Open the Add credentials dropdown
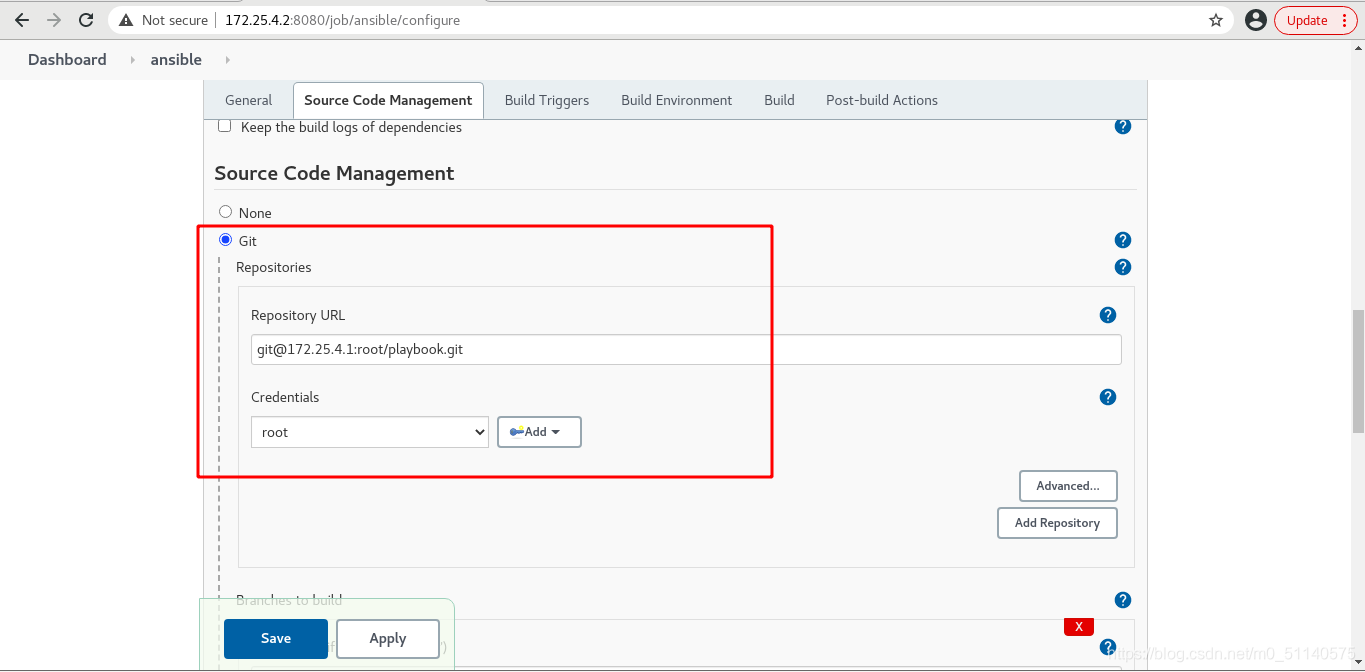Viewport: 1365px width, 672px height. pos(539,432)
